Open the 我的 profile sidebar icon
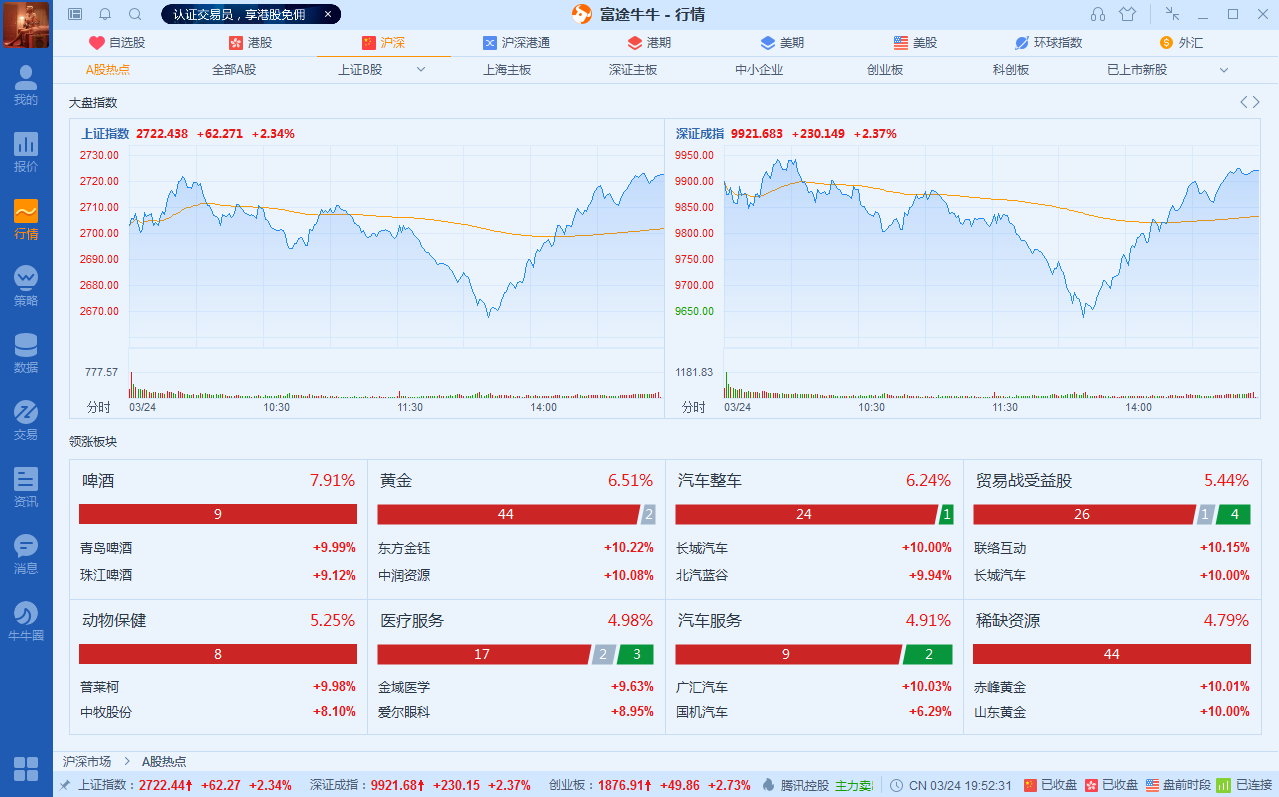This screenshot has width=1279, height=797. [26, 85]
